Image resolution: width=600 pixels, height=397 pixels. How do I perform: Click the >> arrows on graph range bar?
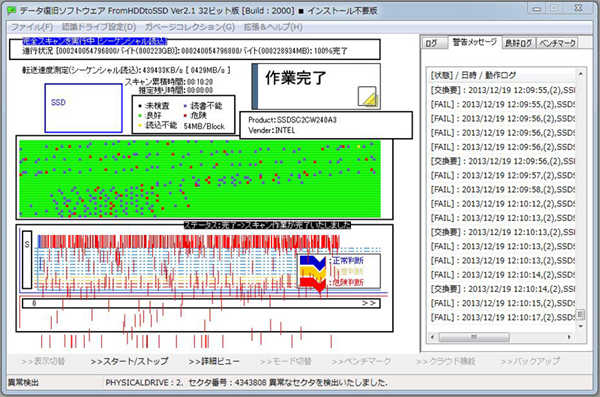tap(368, 303)
